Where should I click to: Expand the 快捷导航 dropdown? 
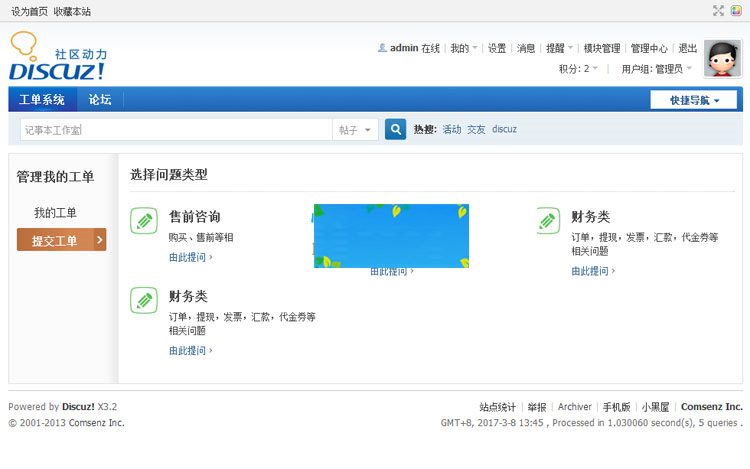(693, 100)
